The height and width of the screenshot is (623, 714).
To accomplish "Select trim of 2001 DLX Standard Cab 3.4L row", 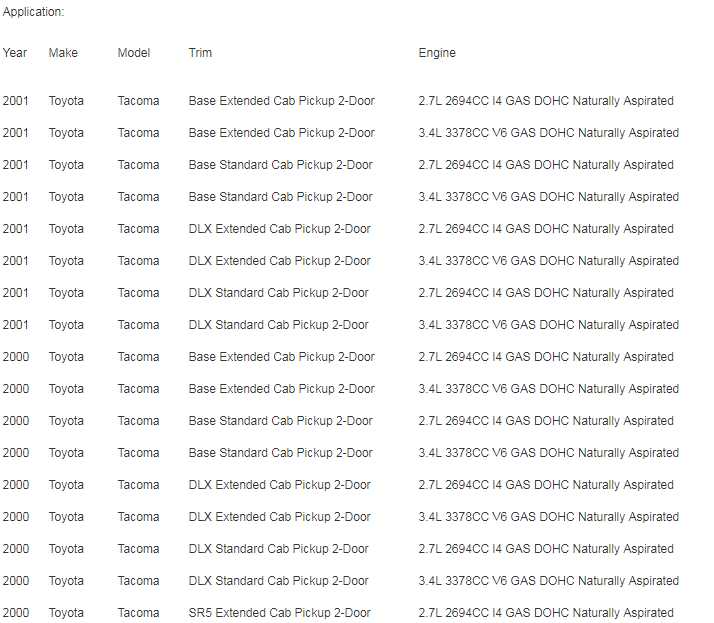I will (278, 325).
